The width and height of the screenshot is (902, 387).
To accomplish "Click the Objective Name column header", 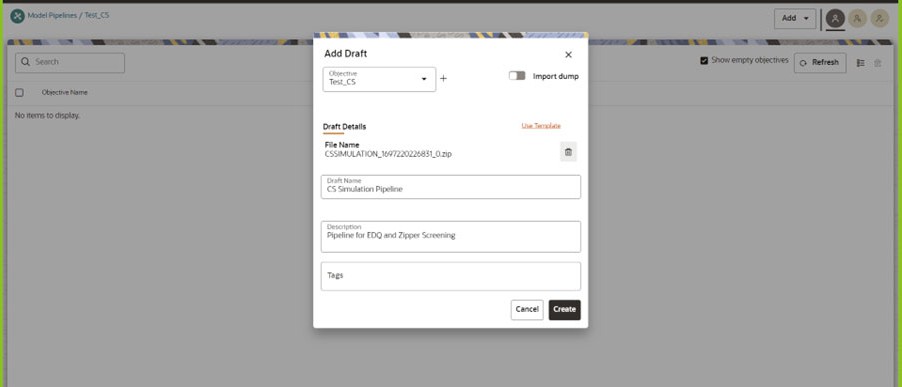I will [x=64, y=93].
